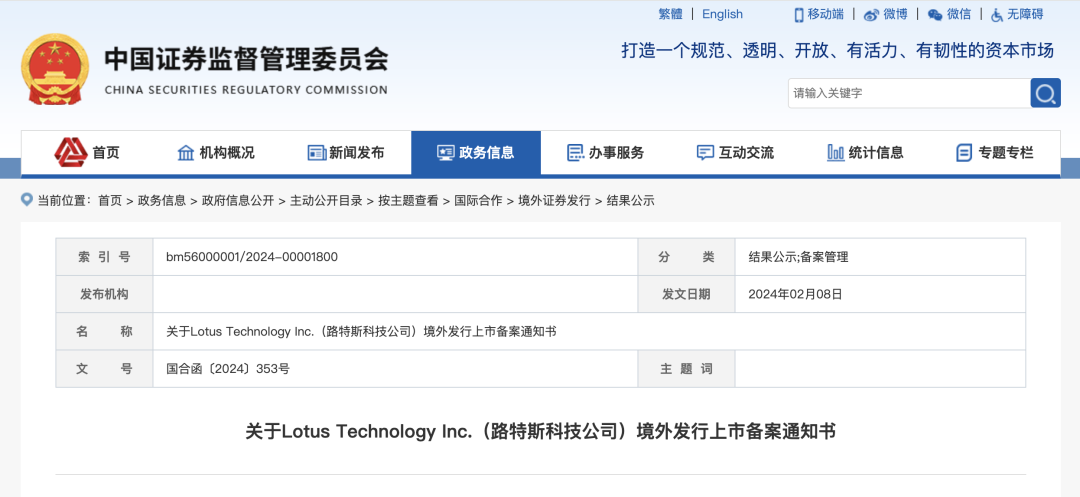Click the 发文日期 label cell
The width and height of the screenshot is (1080, 497).
(x=687, y=295)
